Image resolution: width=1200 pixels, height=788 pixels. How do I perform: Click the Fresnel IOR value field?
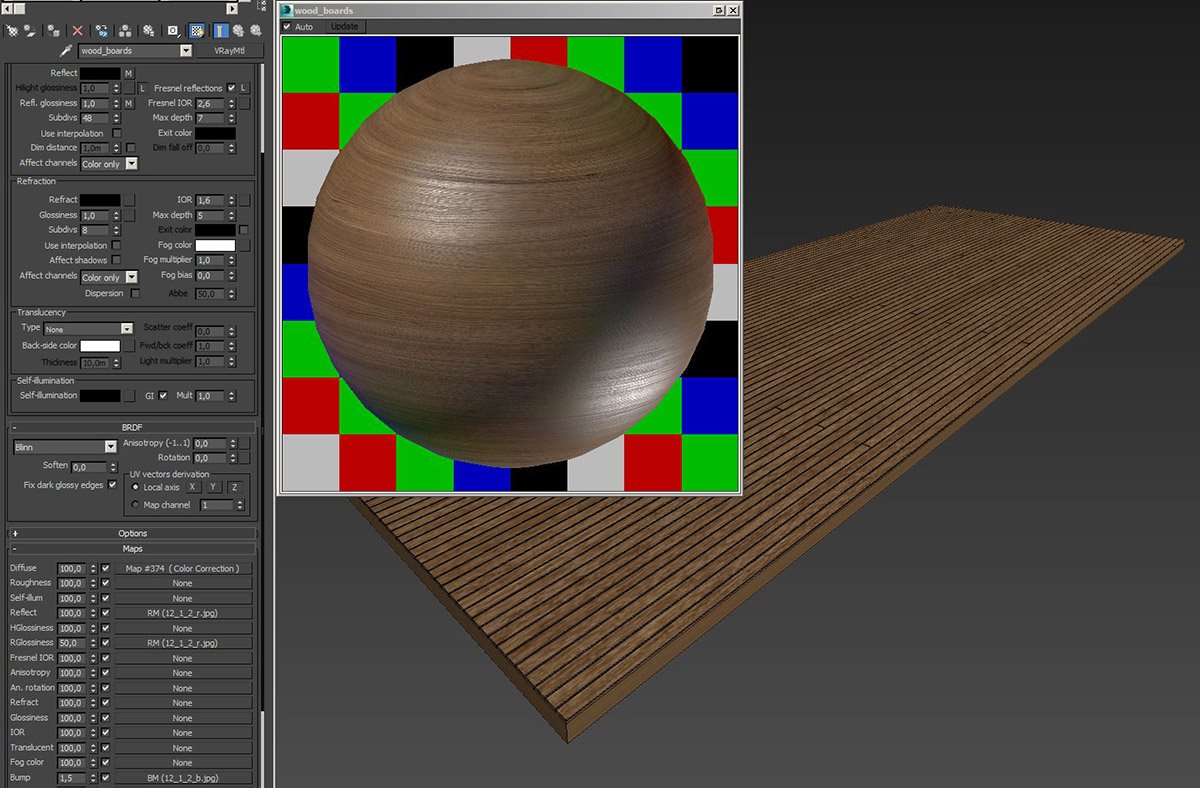tap(207, 103)
